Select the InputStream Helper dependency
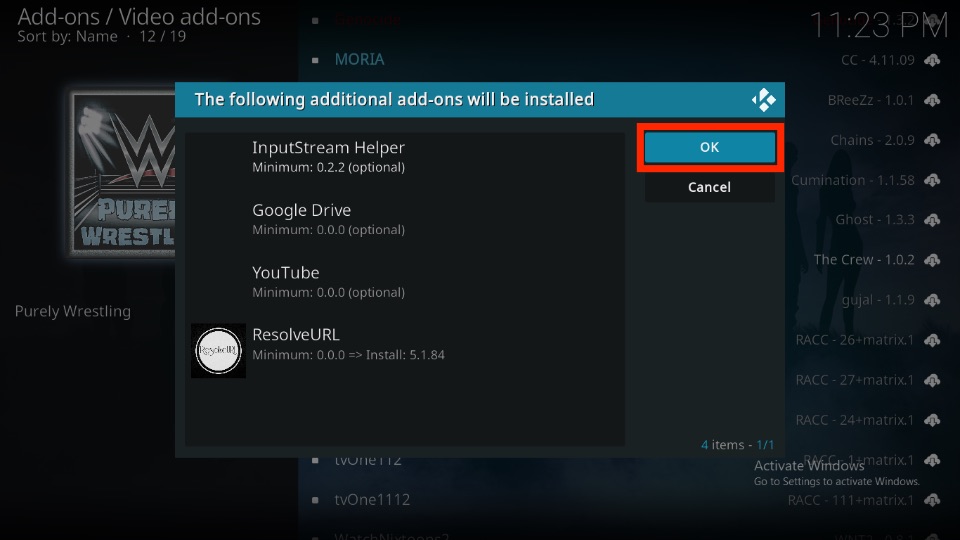Image resolution: width=960 pixels, height=540 pixels. coord(405,157)
